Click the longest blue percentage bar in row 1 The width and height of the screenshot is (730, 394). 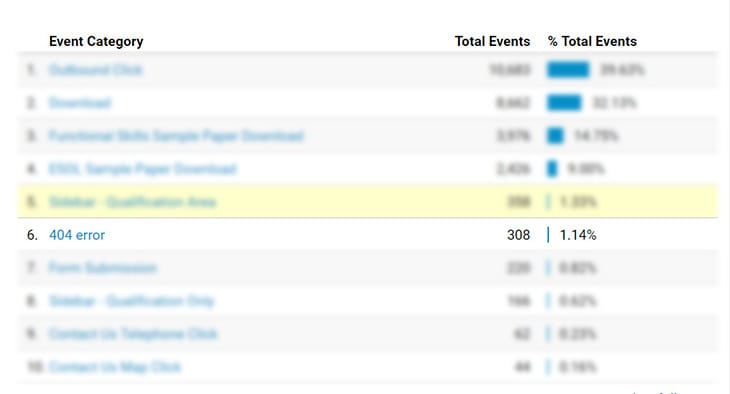click(568, 70)
